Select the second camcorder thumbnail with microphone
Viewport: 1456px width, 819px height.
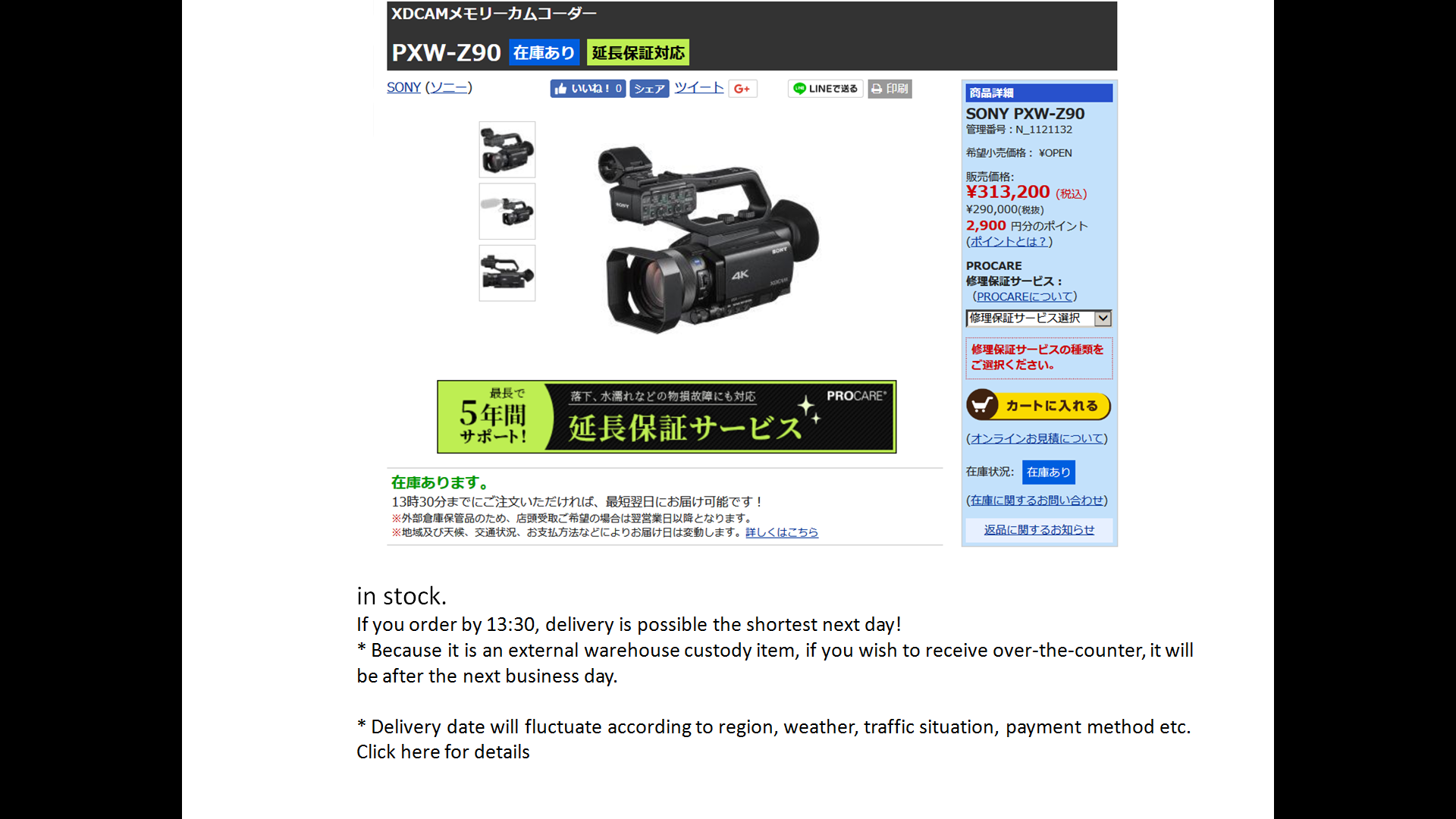(x=507, y=211)
